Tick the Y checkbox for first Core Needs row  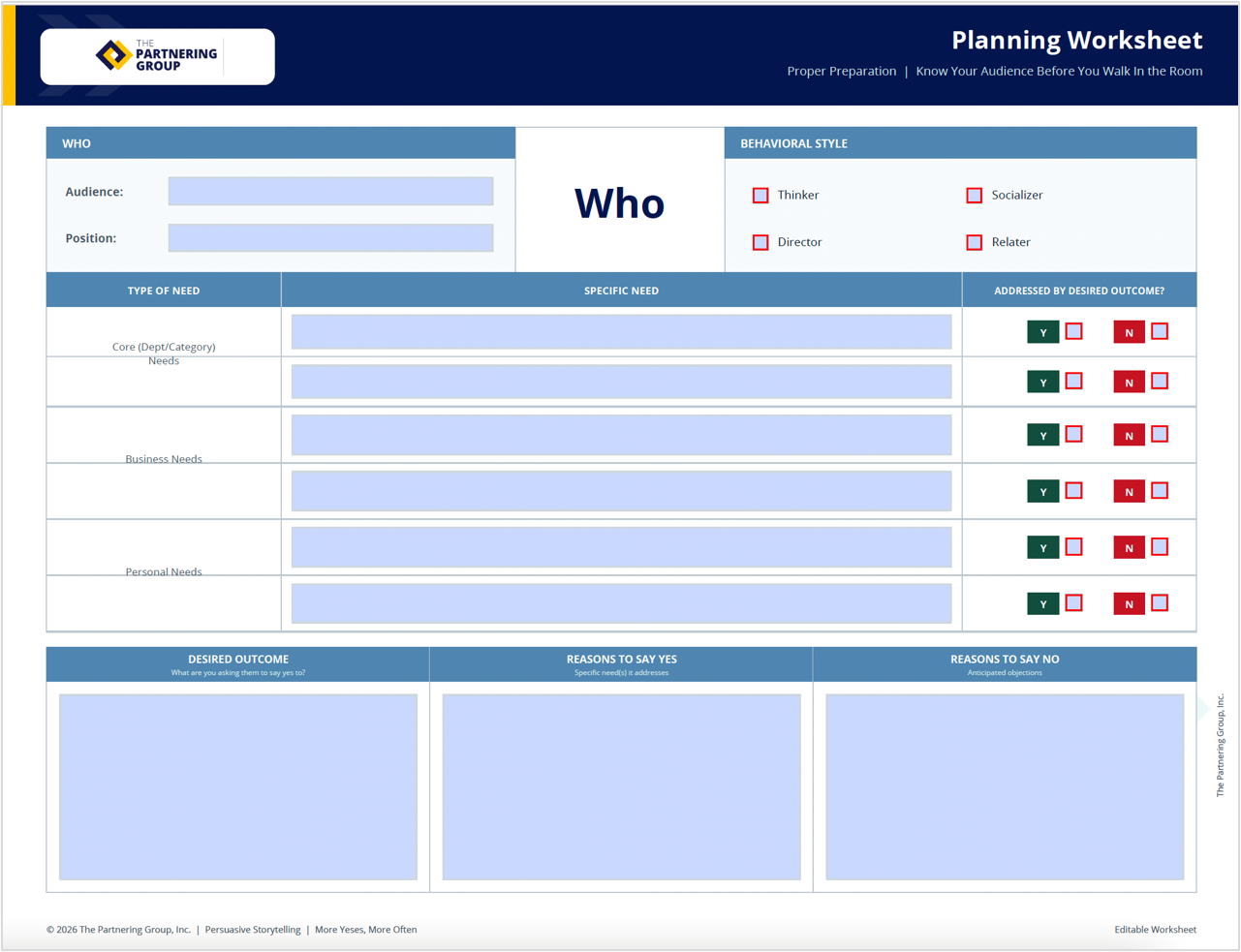pos(1074,331)
